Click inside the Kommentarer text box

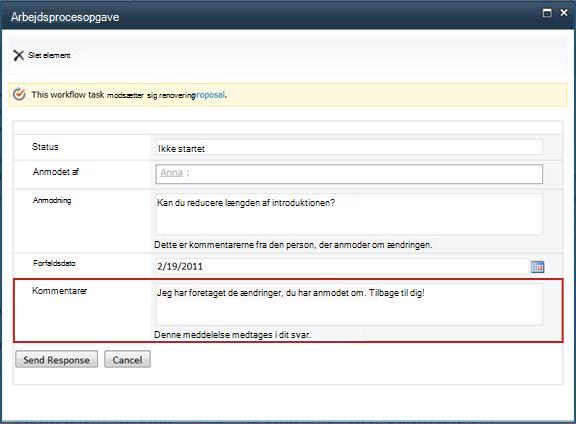[x=349, y=304]
